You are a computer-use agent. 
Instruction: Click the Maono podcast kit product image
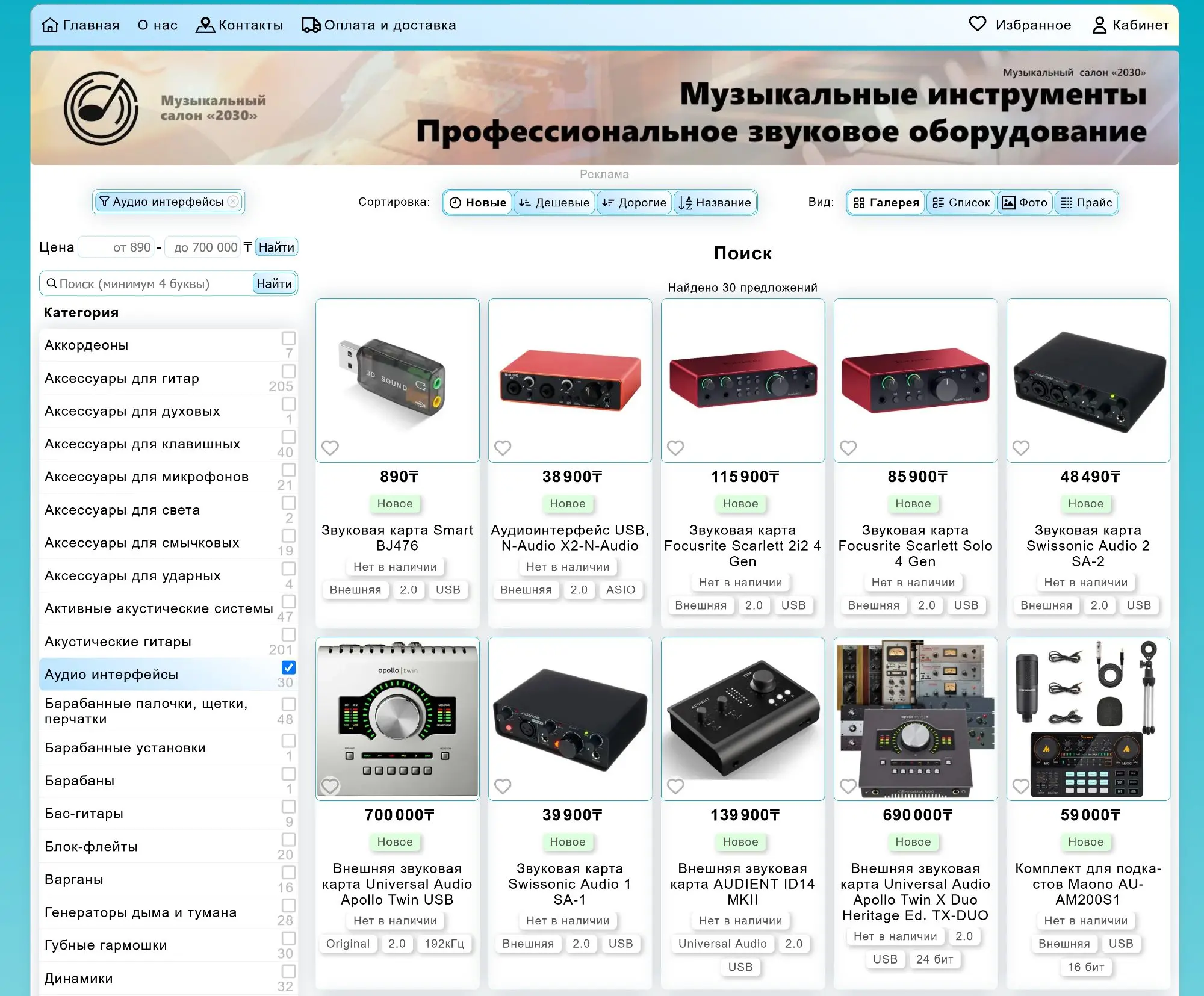point(1088,719)
